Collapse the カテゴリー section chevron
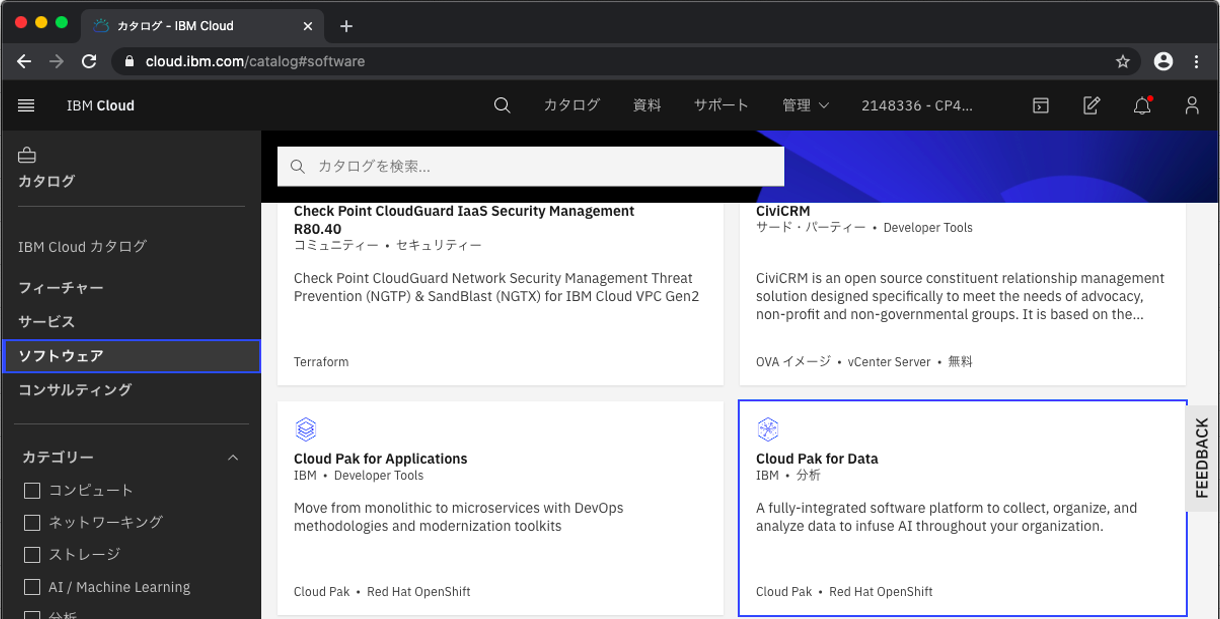The width and height of the screenshot is (1220, 619). pyautogui.click(x=233, y=457)
